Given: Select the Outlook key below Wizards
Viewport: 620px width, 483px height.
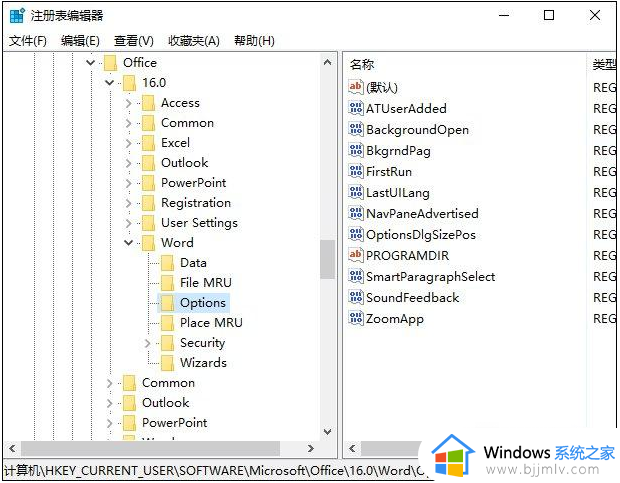Looking at the screenshot, I should click(x=166, y=403).
